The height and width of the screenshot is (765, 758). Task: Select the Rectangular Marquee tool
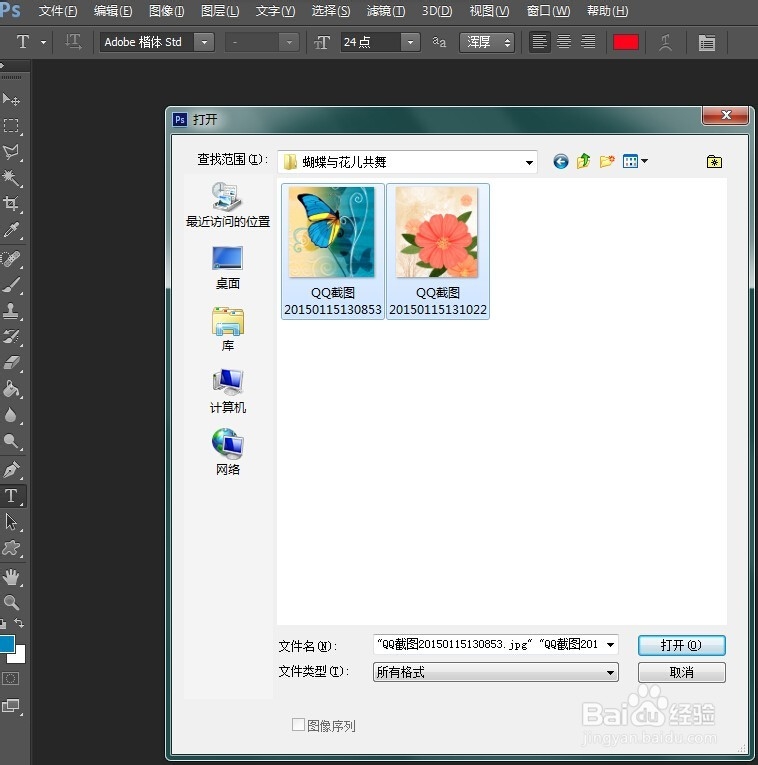[x=11, y=126]
